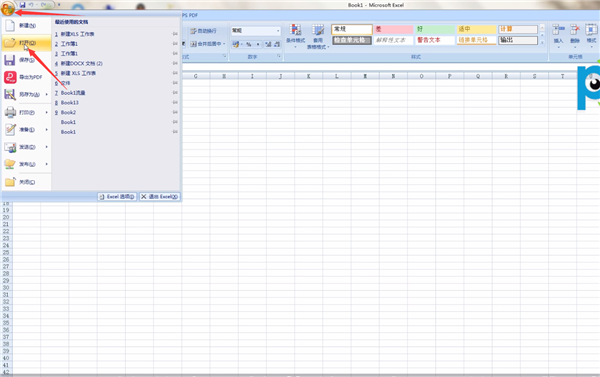Open Customize Quick Access Toolbar arrow
This screenshot has height=377, width=600.
tap(59, 5)
